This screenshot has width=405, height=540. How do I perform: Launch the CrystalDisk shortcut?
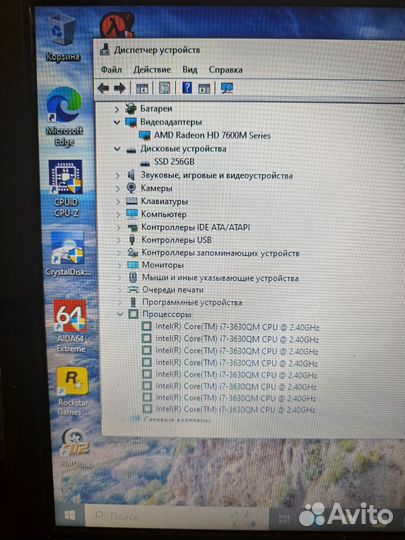pos(68,254)
